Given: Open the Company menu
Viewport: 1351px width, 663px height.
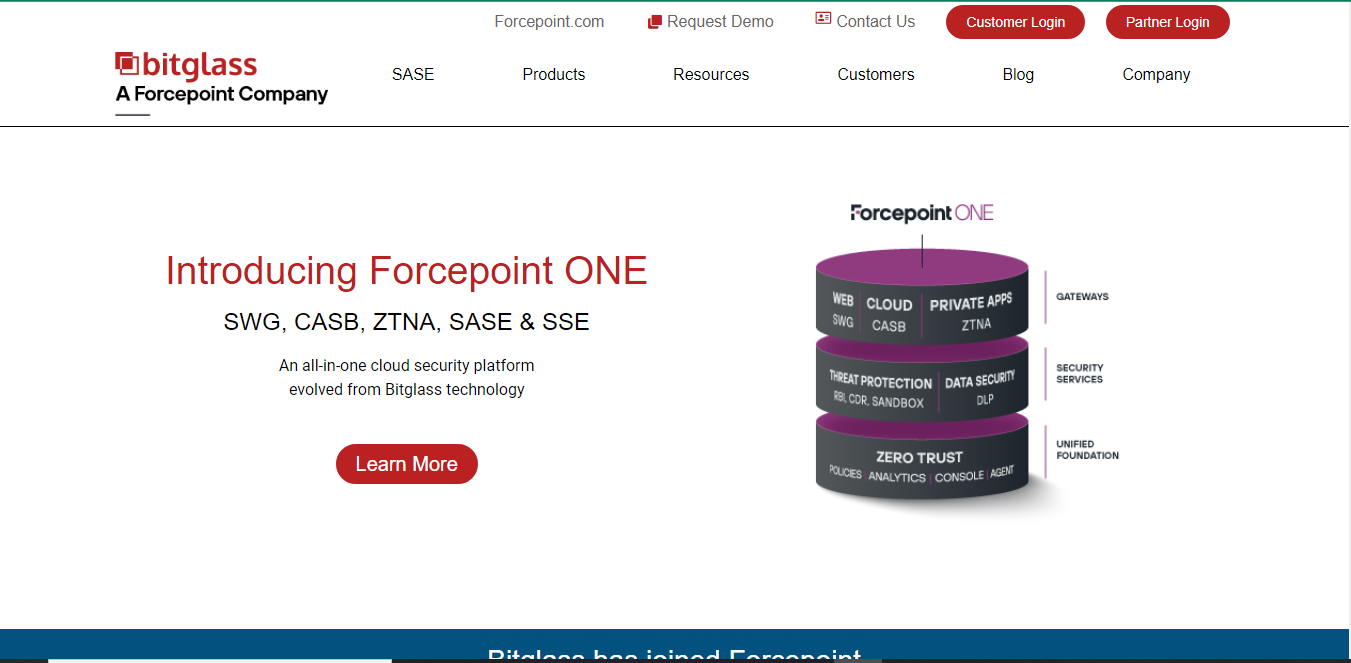Looking at the screenshot, I should (x=1156, y=74).
